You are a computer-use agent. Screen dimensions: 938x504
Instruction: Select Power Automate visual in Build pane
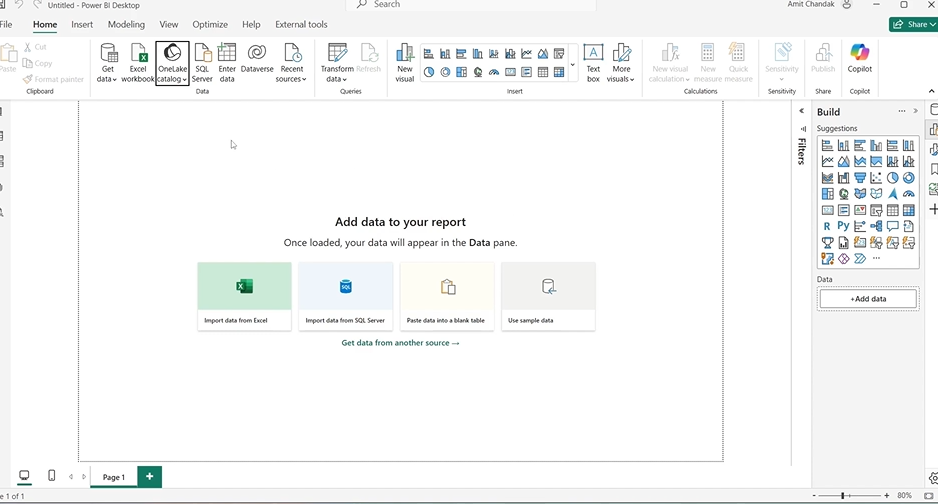click(x=860, y=258)
